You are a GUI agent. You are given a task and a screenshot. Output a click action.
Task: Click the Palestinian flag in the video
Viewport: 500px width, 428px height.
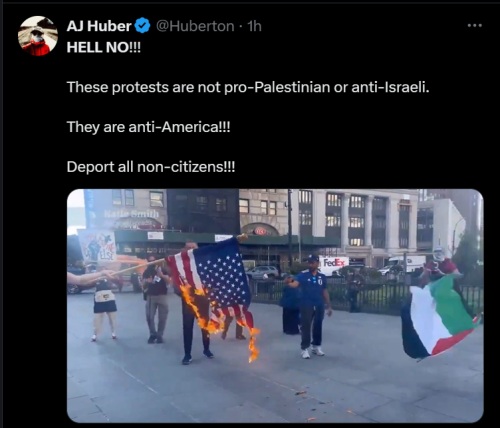point(439,318)
